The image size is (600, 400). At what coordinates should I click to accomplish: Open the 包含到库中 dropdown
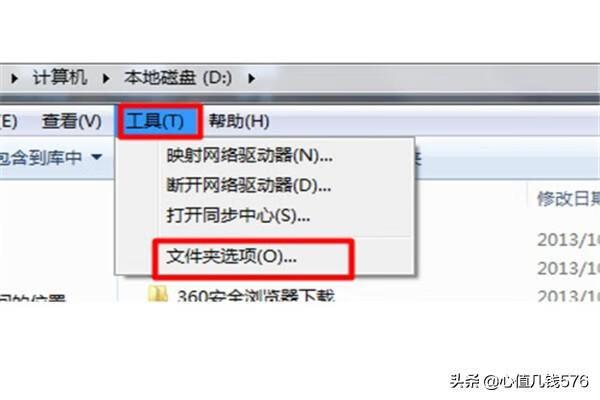[51, 157]
